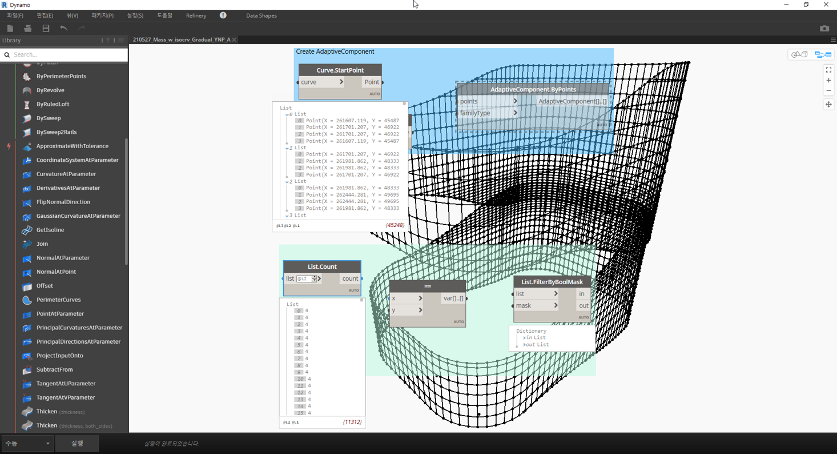Click the Redo arrow icon

click(82, 28)
